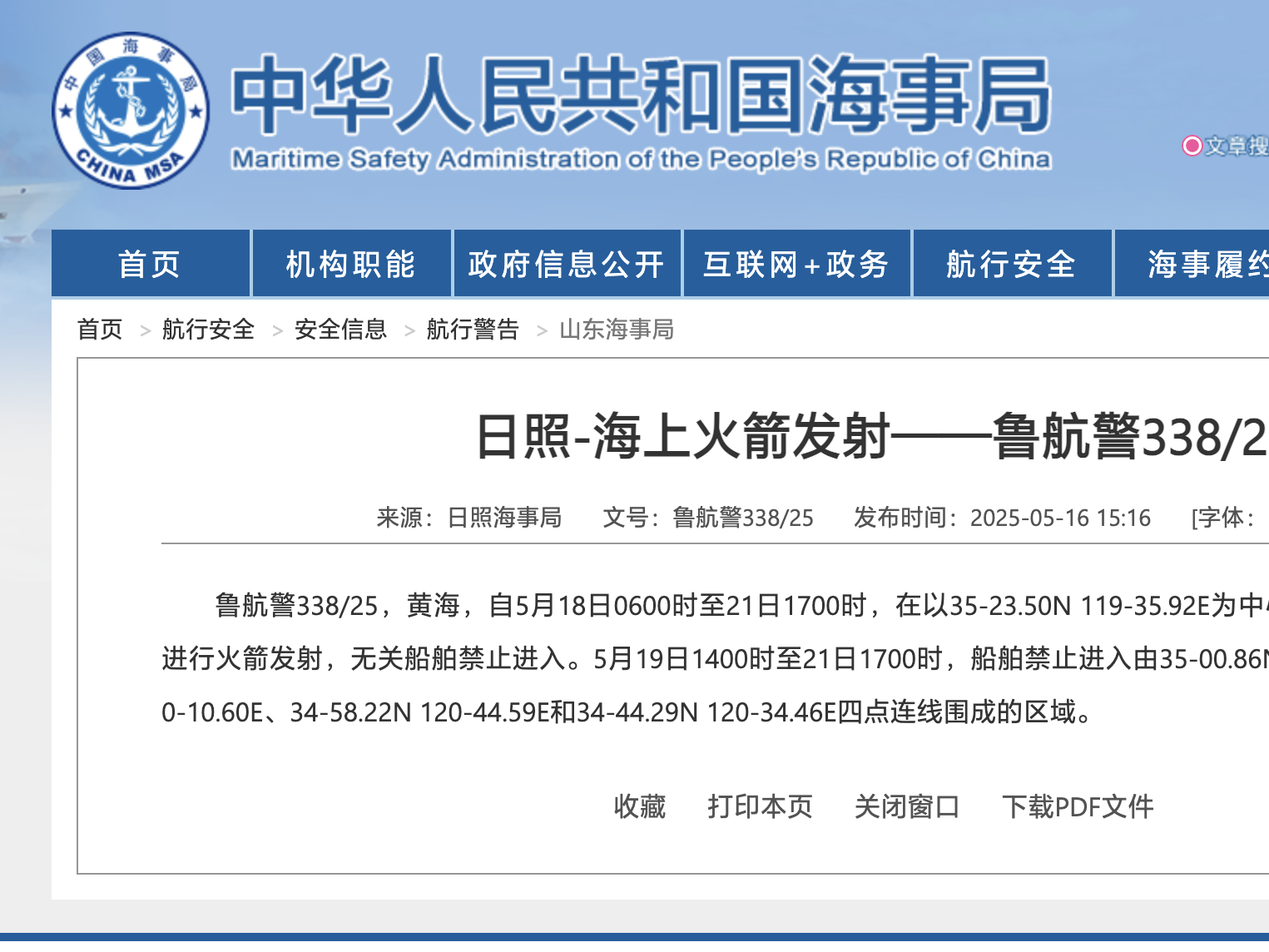Open 航行警告 breadcrumb link

point(473,329)
